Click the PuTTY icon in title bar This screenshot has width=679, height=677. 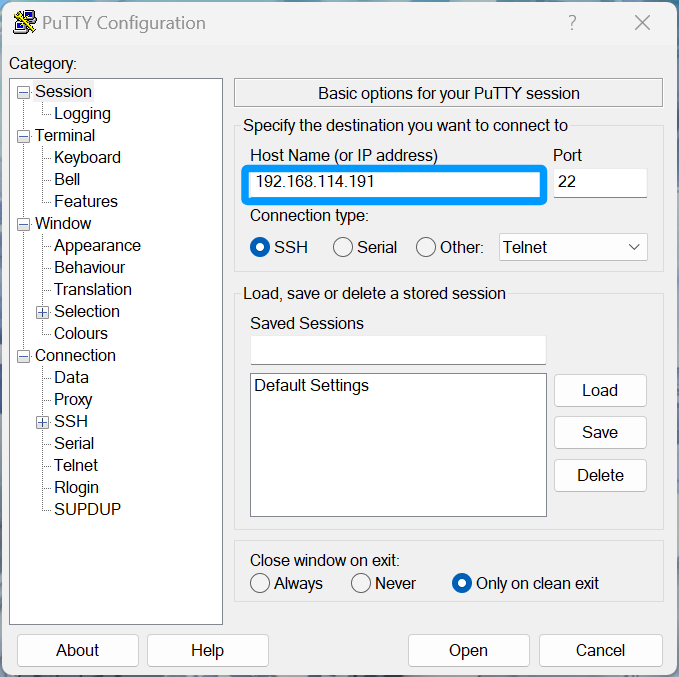point(25,23)
